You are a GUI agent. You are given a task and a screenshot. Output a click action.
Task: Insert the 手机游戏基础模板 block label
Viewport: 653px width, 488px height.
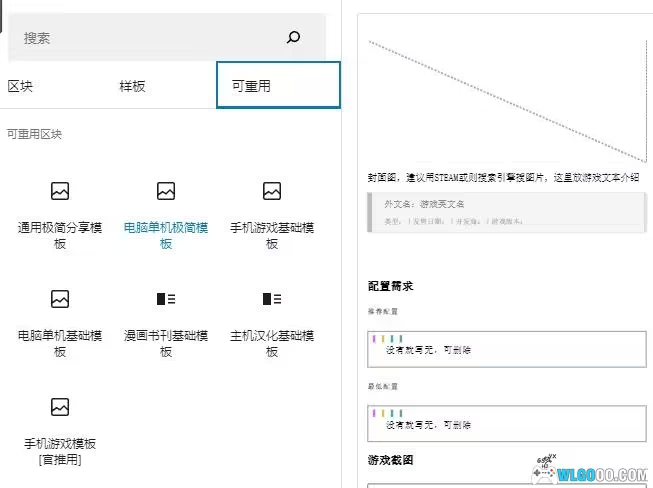[272, 236]
